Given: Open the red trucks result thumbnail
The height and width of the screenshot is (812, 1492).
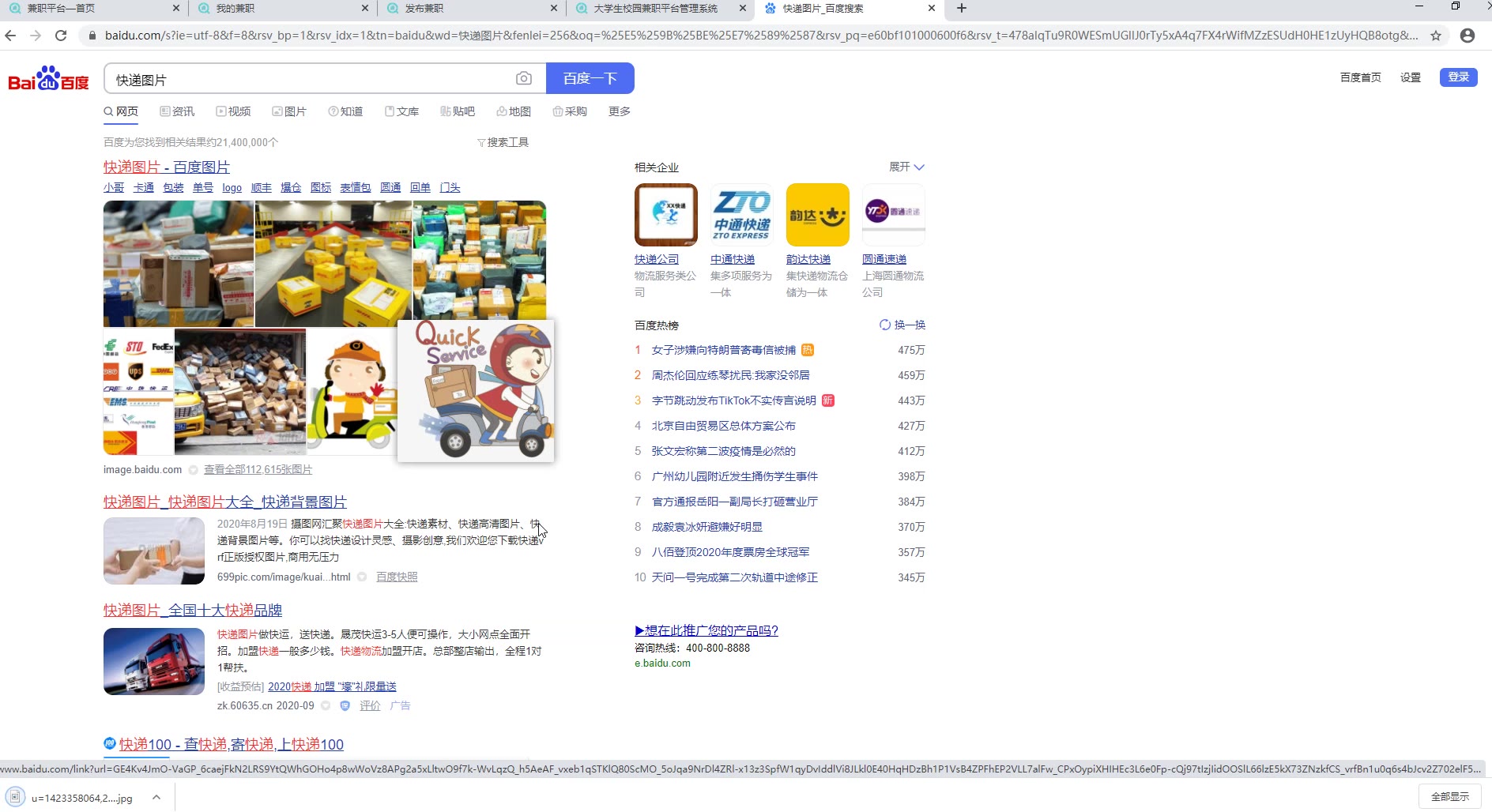Looking at the screenshot, I should click(x=154, y=661).
